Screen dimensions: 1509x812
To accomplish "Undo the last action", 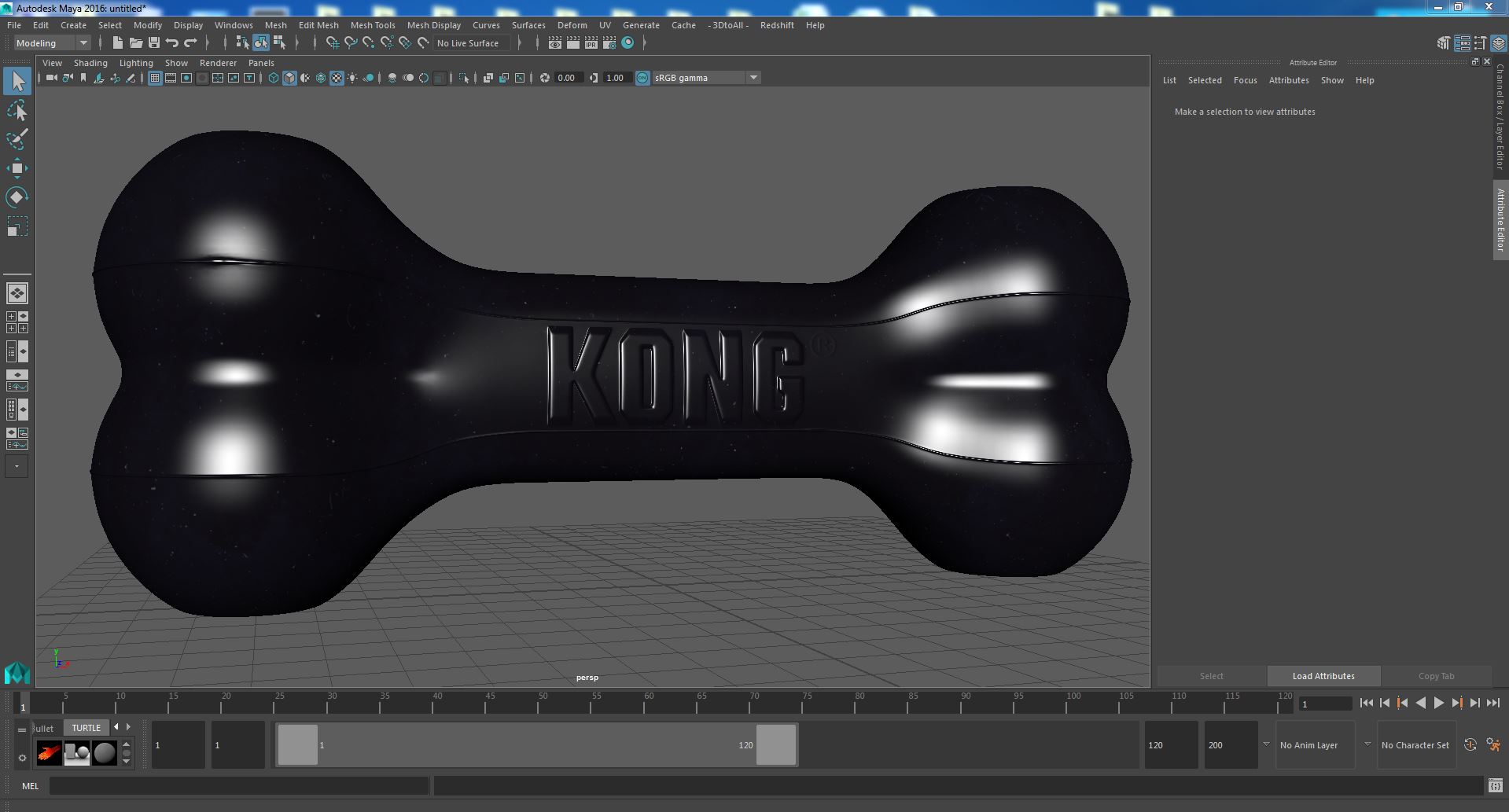I will (172, 42).
